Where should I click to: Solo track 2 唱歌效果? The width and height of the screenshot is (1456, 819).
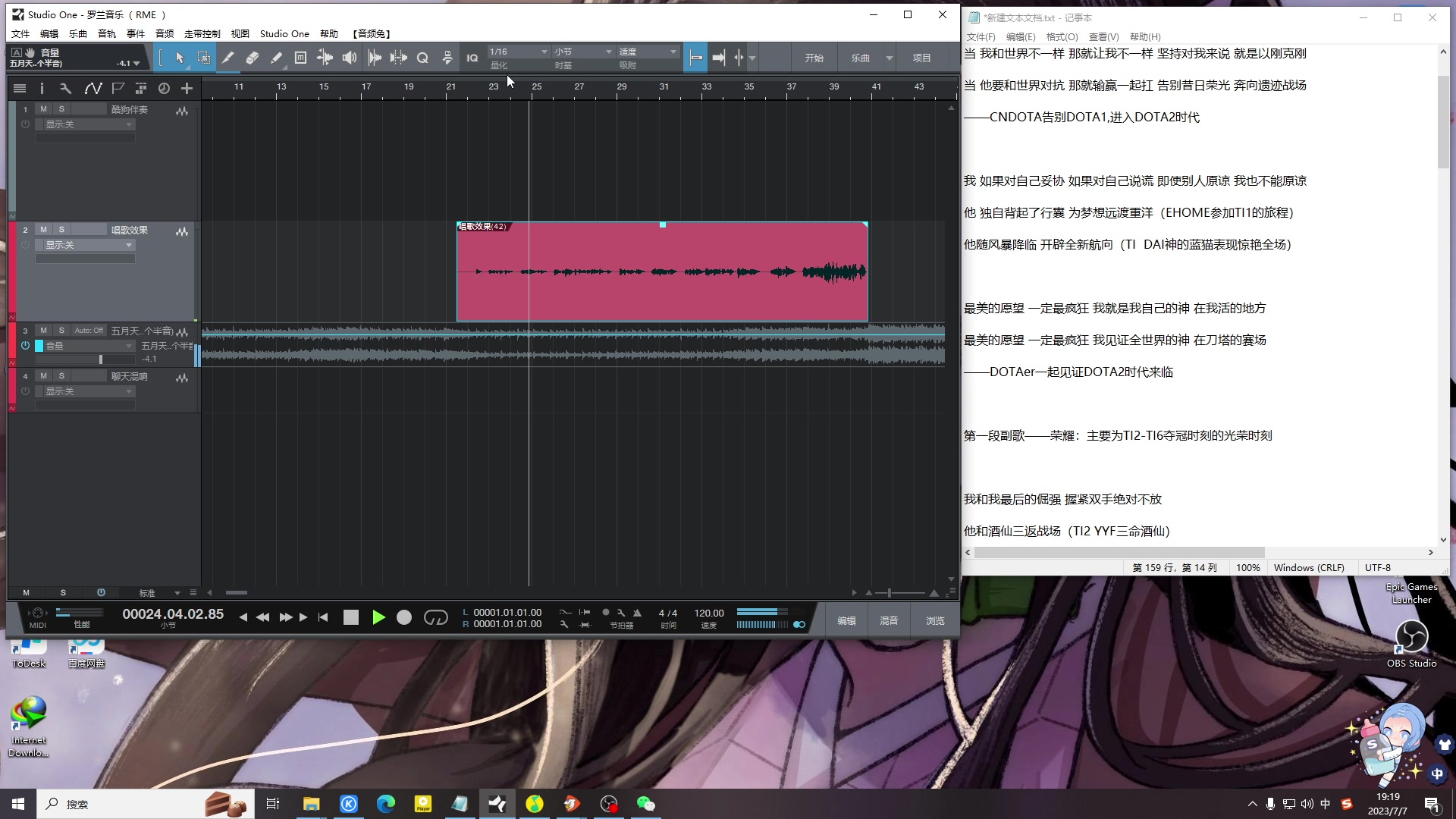point(61,230)
